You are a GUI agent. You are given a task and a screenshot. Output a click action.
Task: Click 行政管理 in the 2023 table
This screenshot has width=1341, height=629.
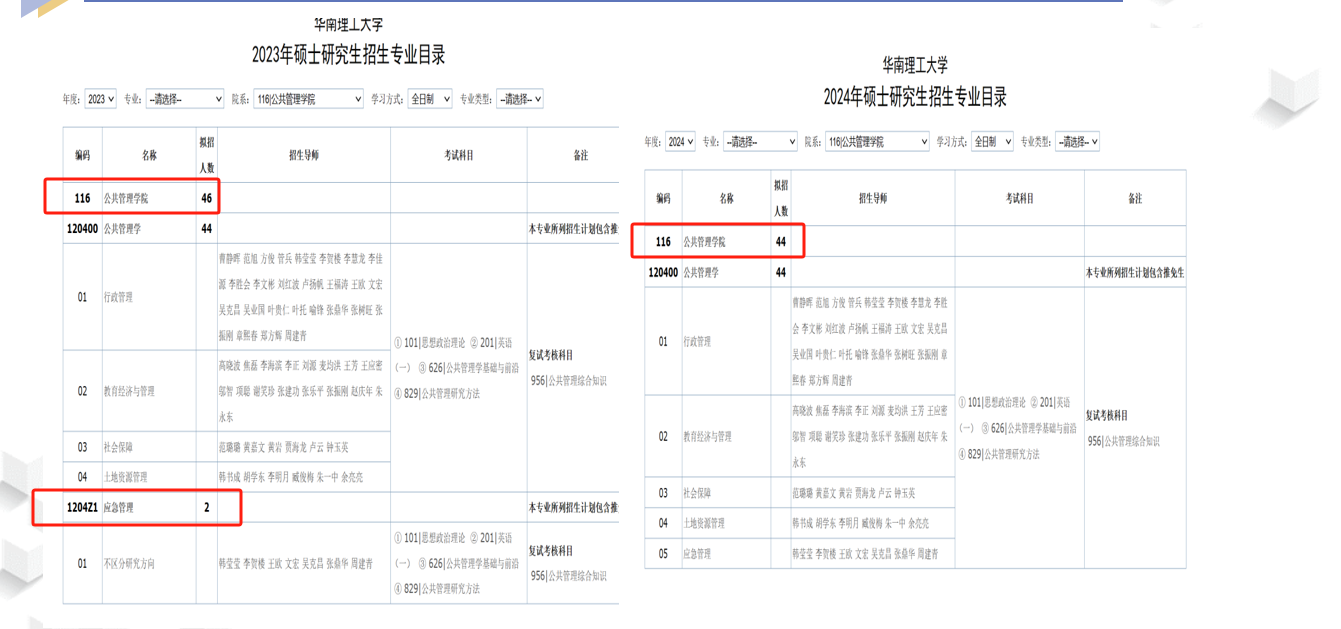point(118,297)
